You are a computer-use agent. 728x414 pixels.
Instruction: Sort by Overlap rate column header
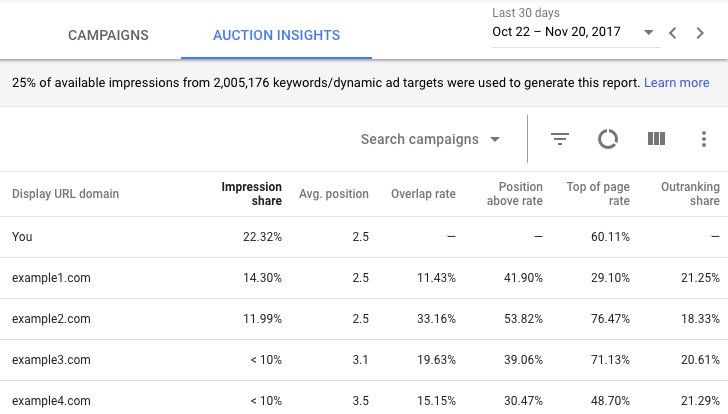[x=425, y=194]
